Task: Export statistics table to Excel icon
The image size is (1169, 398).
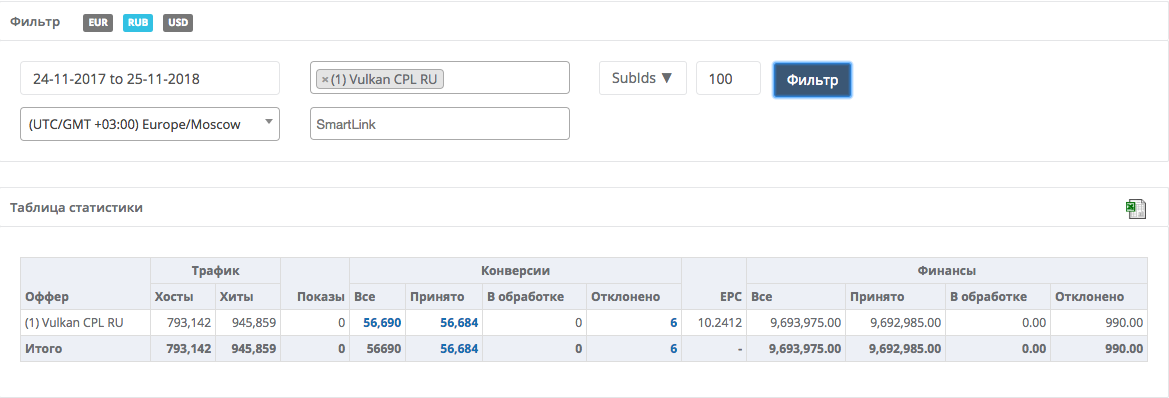Action: [1135, 209]
